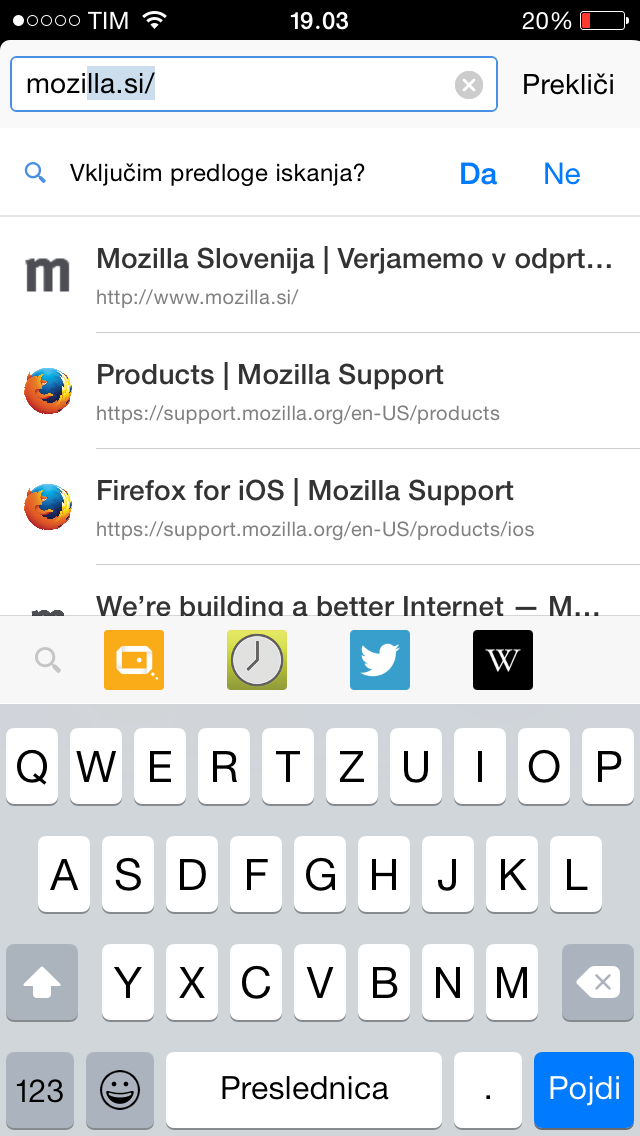Tap the mozilla.si address field
The image size is (640, 1136).
point(230,85)
